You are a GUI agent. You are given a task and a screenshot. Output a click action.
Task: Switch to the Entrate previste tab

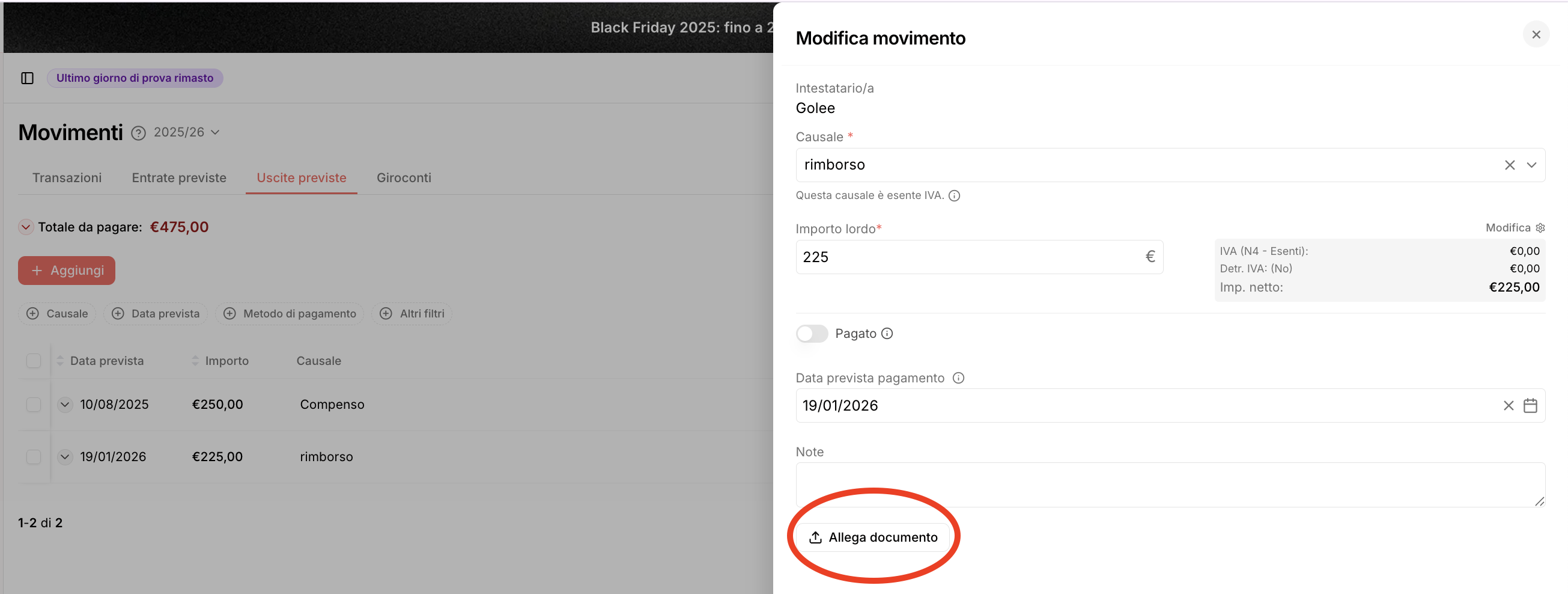click(179, 178)
